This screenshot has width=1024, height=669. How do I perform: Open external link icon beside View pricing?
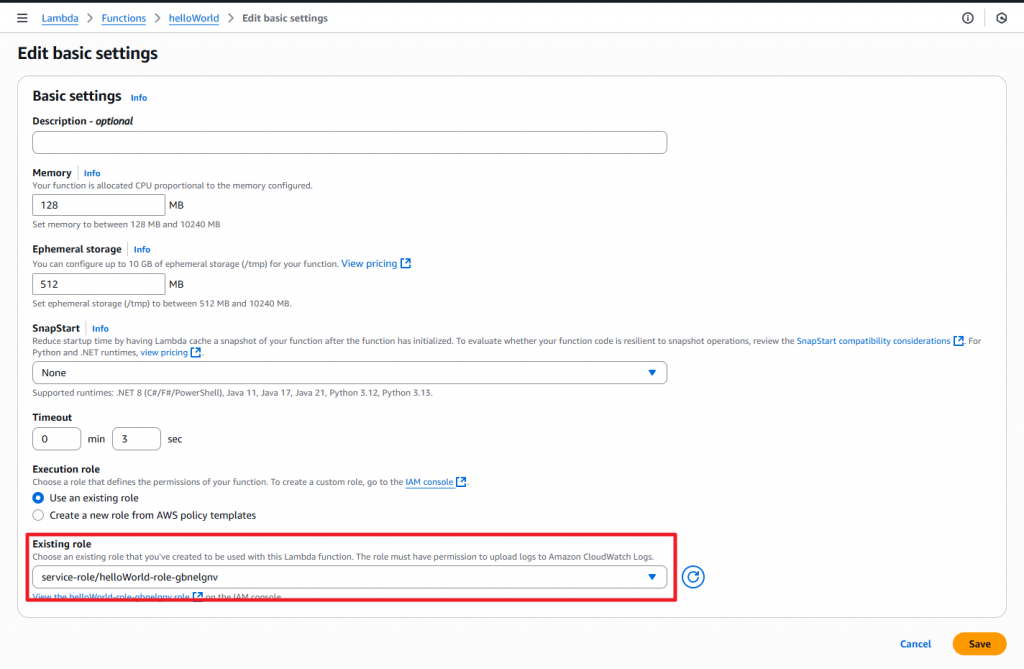pyautogui.click(x=406, y=263)
